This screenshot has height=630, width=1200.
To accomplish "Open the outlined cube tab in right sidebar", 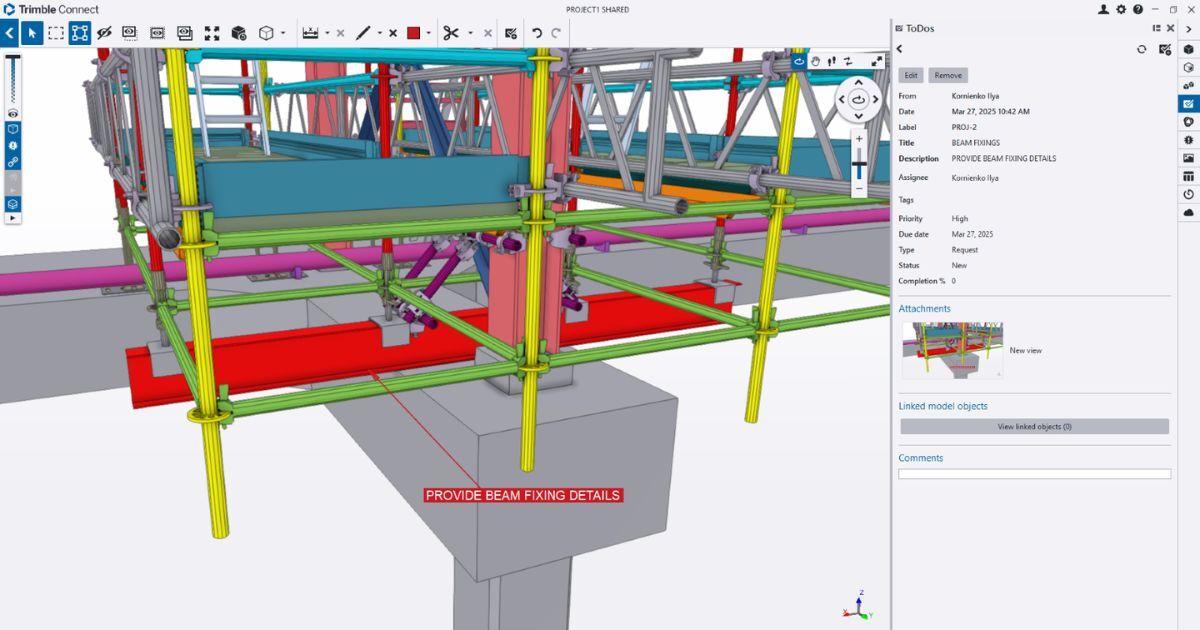I will pyautogui.click(x=1188, y=67).
